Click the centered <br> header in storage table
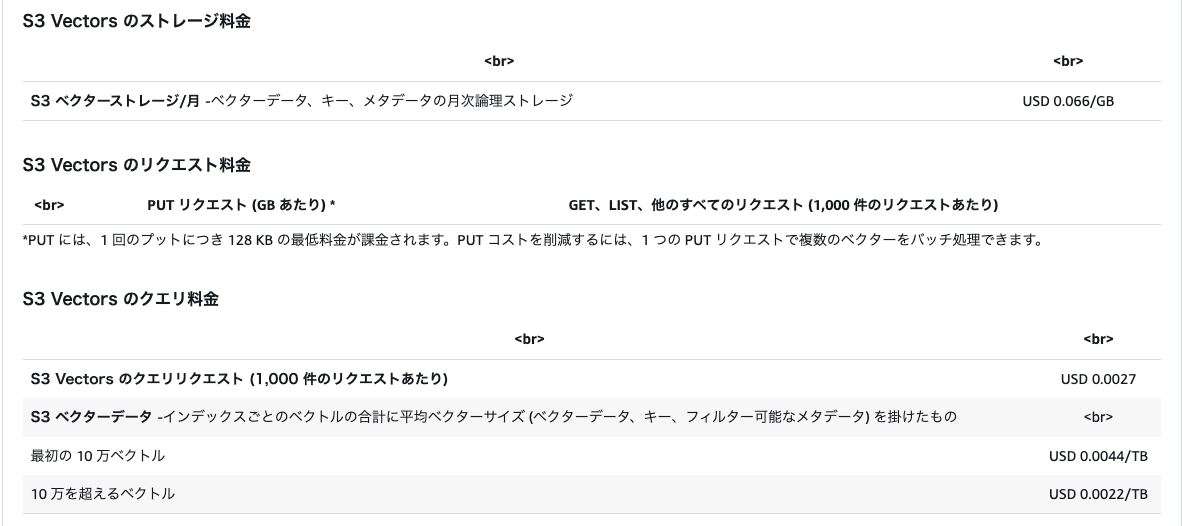Image resolution: width=1182 pixels, height=526 pixels. (x=499, y=61)
